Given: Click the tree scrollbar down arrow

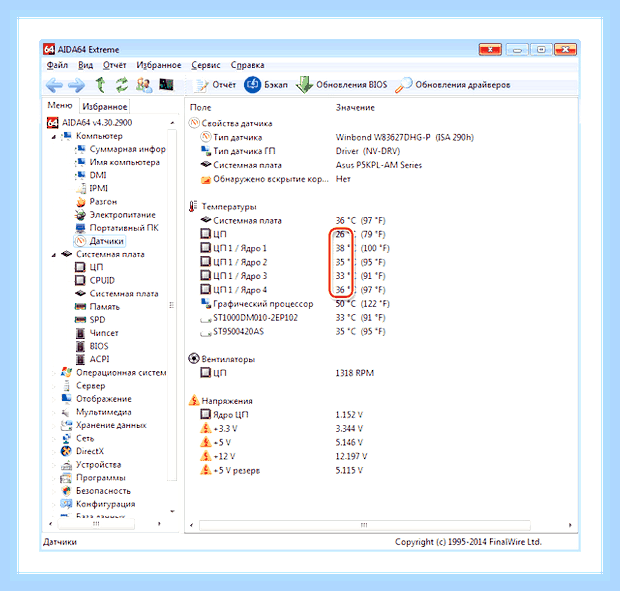Looking at the screenshot, I should click(x=172, y=511).
